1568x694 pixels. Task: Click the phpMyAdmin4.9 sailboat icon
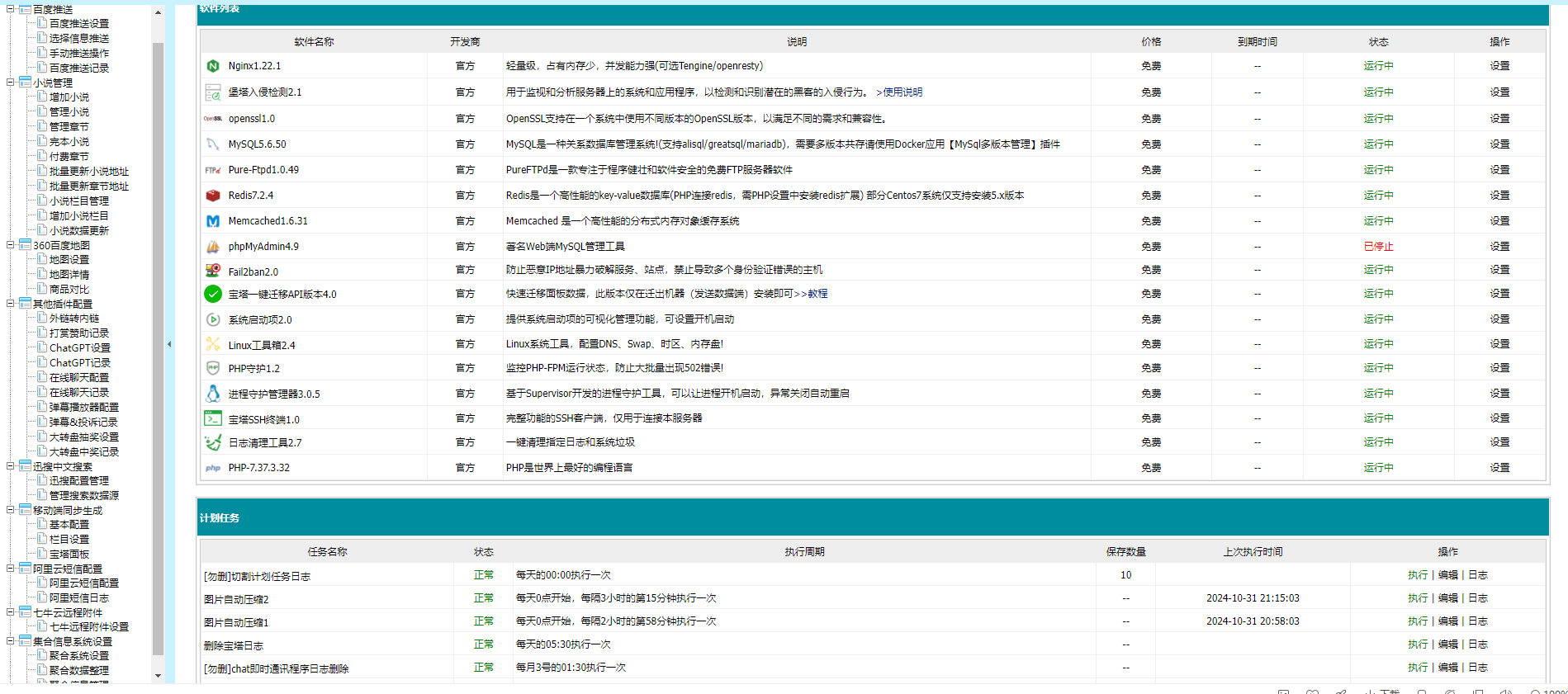coord(213,247)
